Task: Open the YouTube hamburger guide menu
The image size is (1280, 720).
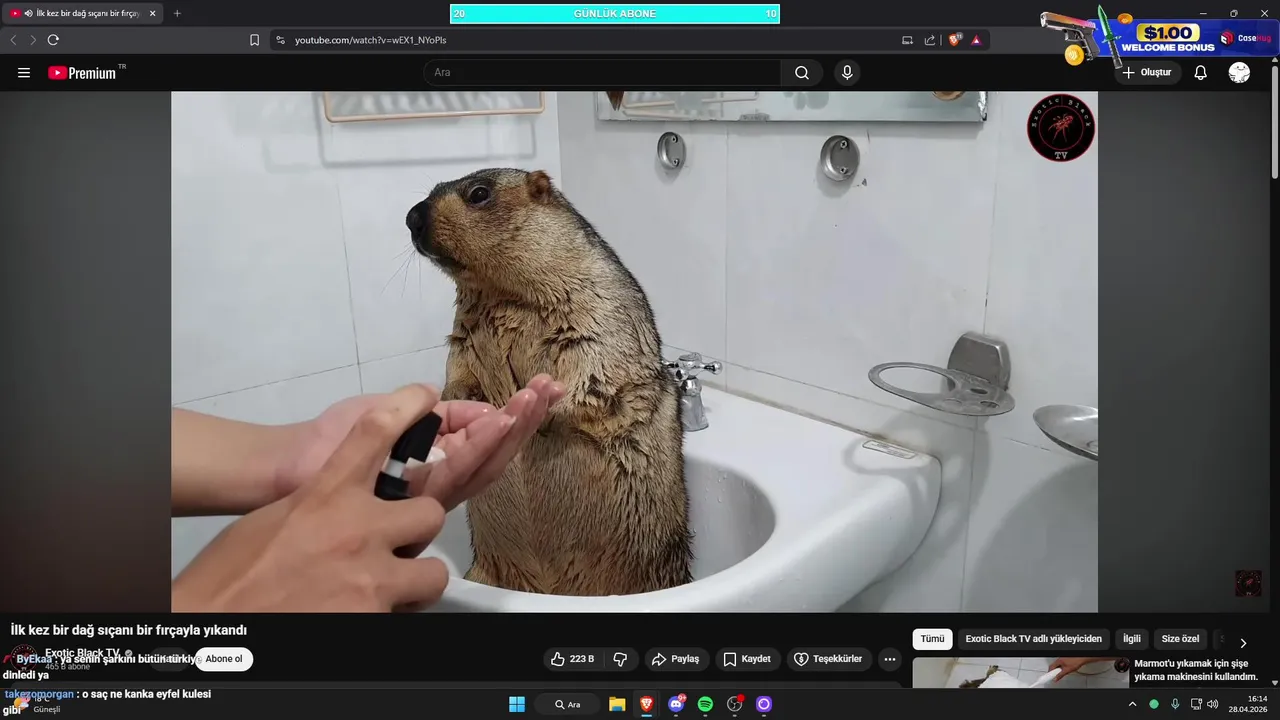Action: (x=24, y=73)
